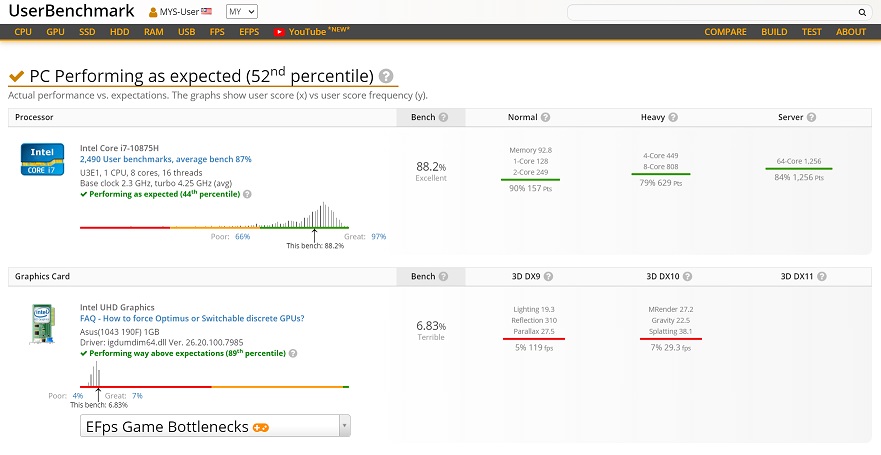The height and width of the screenshot is (455, 881).
Task: Click the '5% 119 fps' DX9 result
Action: pyautogui.click(x=534, y=347)
